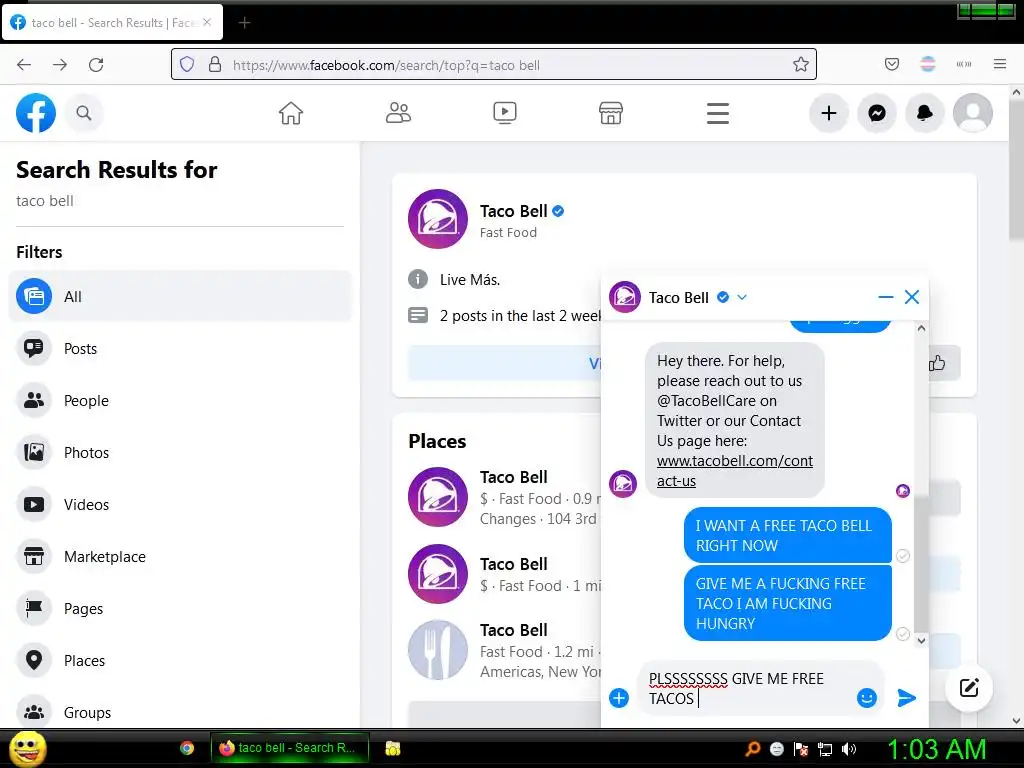Viewport: 1024px width, 768px height.
Task: Click the "Live Más." info text
Action: click(470, 280)
